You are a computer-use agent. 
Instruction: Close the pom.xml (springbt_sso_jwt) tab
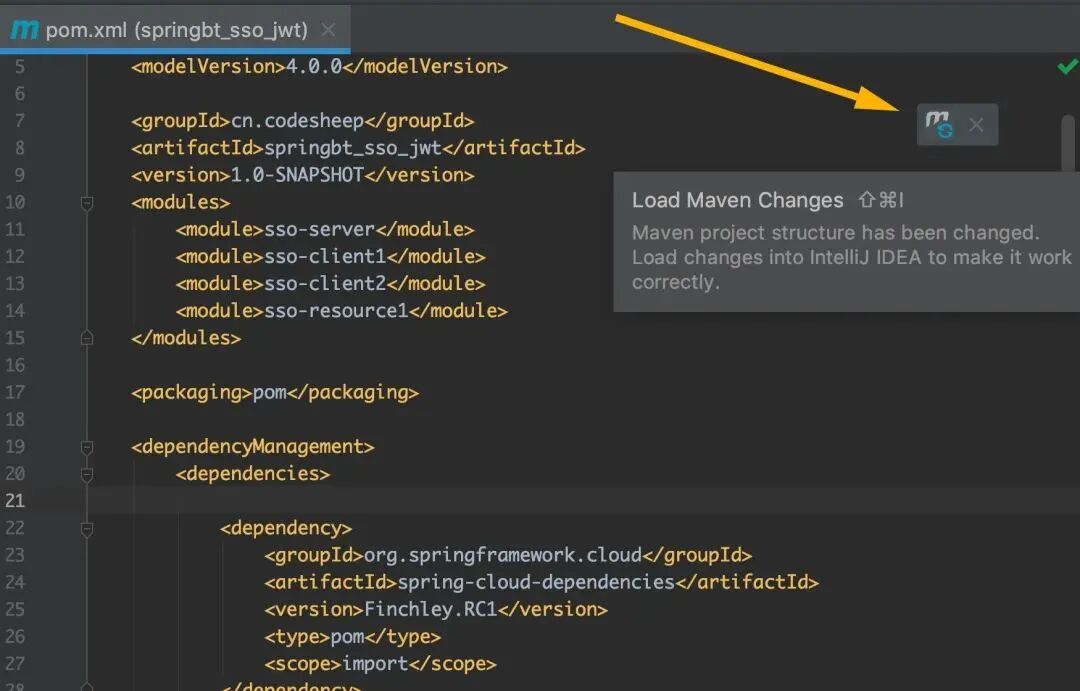[328, 30]
